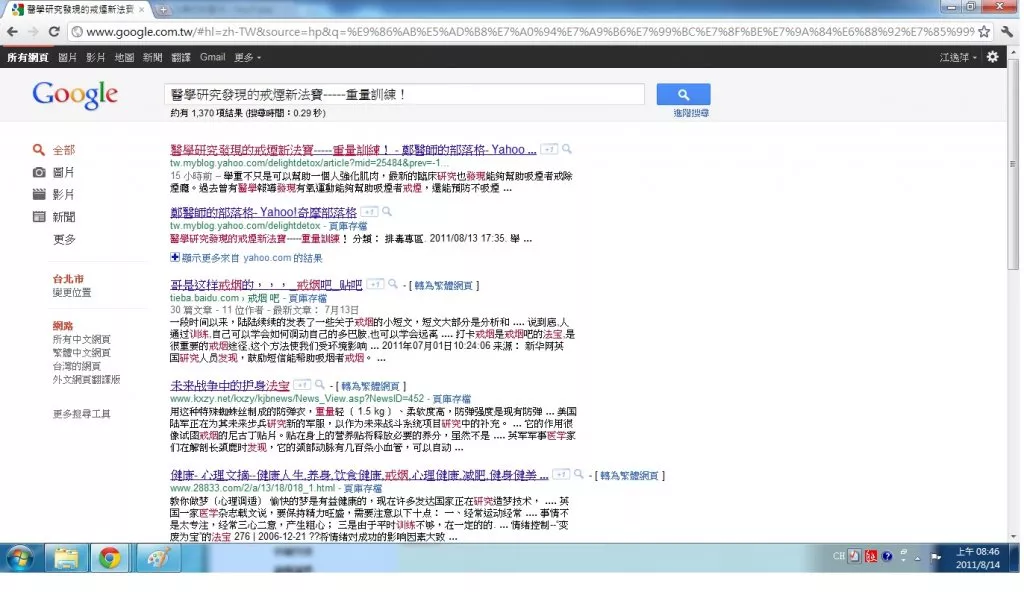
Task: Open the 哥是这样戒烟的 result title
Action: tap(266, 285)
